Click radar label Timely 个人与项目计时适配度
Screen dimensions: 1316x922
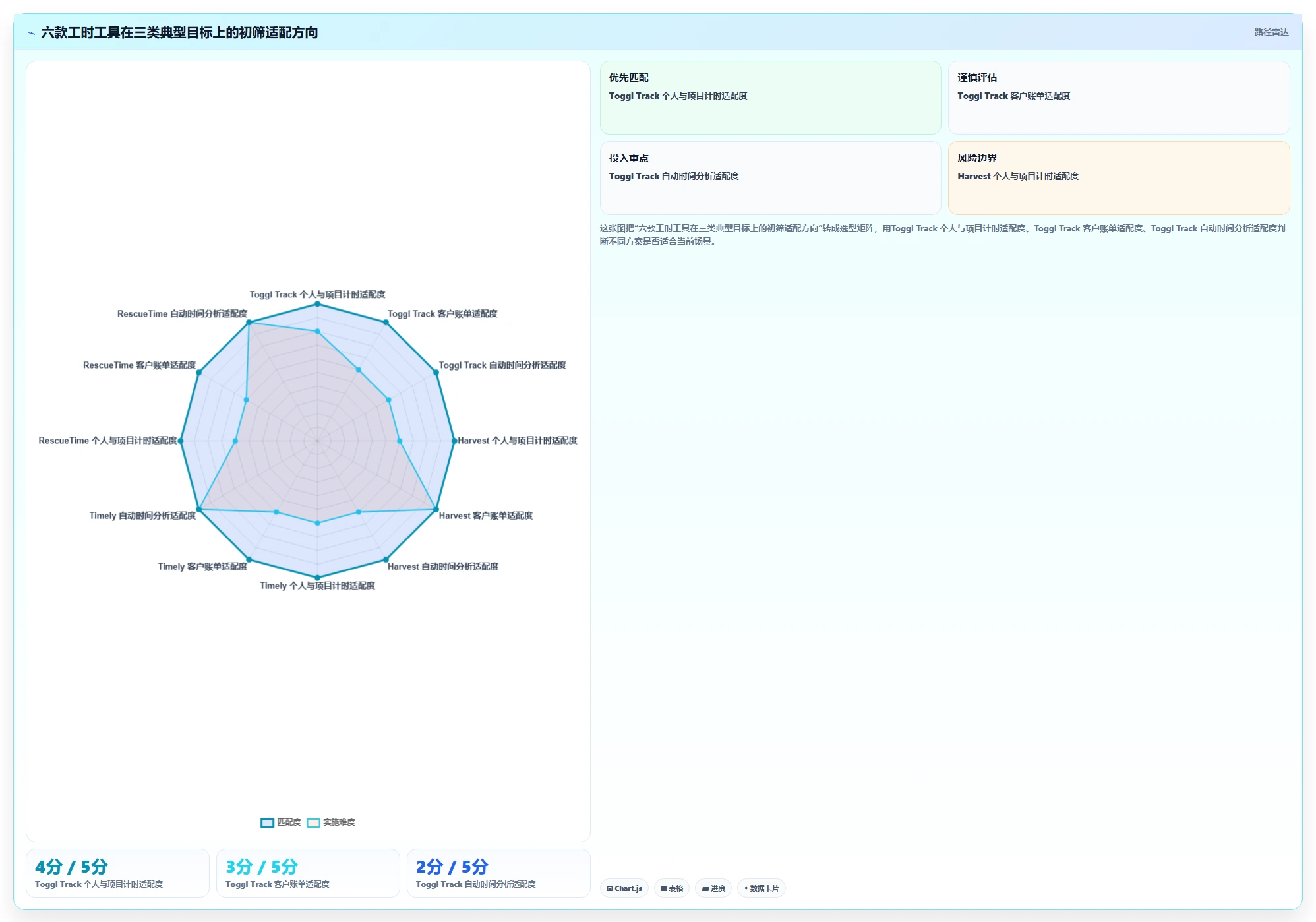click(317, 586)
